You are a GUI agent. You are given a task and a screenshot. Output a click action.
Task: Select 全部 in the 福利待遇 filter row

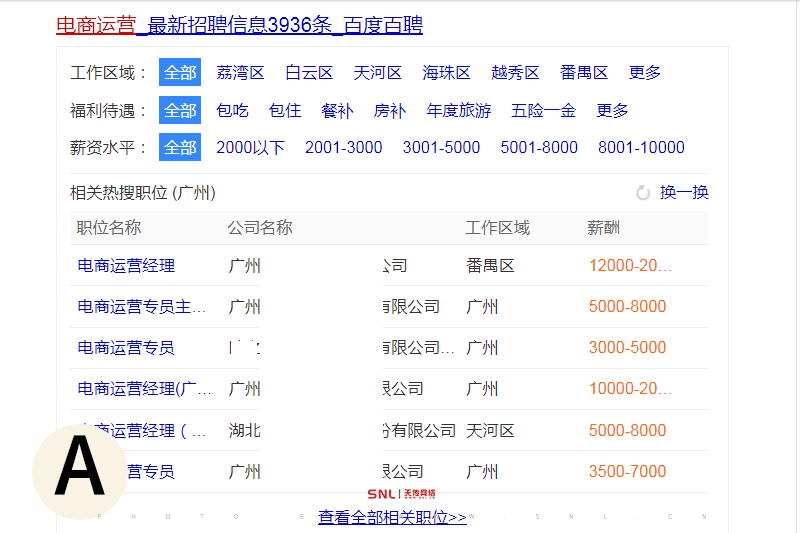180,110
